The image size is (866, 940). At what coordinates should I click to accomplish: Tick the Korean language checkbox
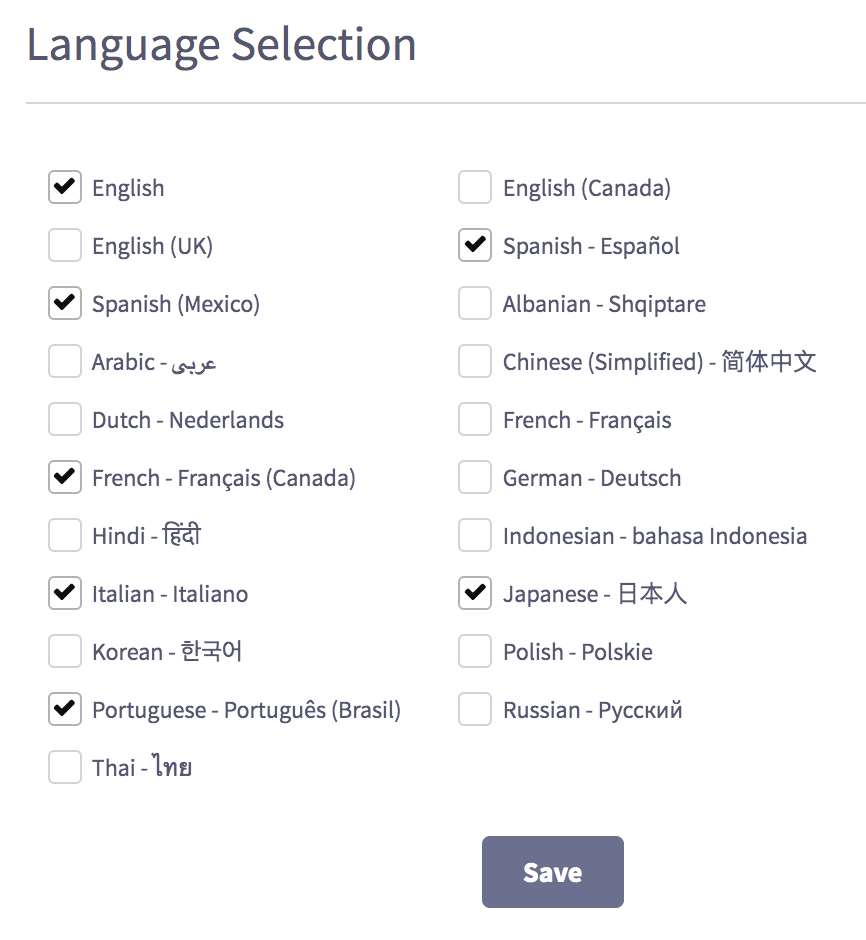pyautogui.click(x=65, y=652)
